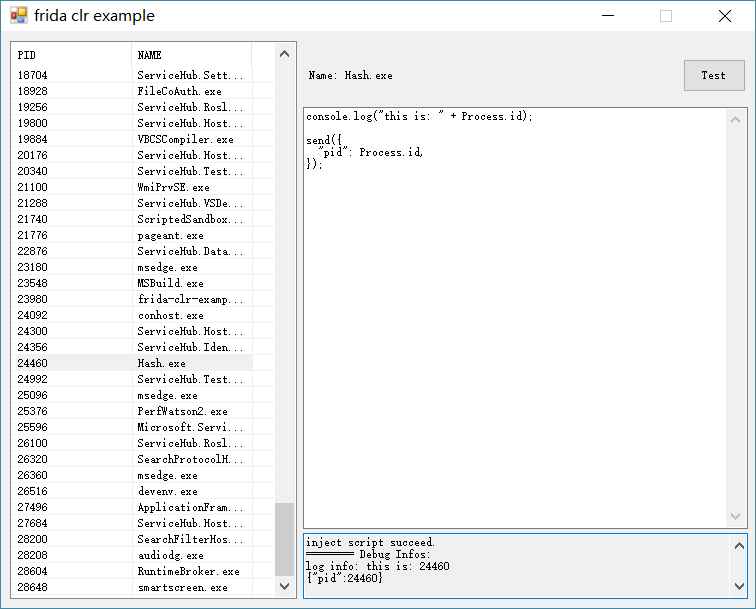The width and height of the screenshot is (756, 609).
Task: Sort by the PID column header
Action: [x=71, y=55]
